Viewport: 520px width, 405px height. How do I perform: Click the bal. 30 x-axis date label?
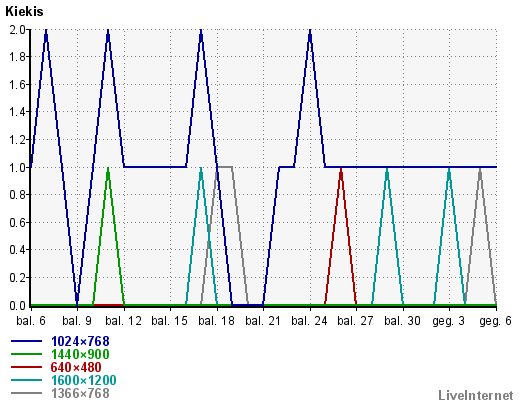402,321
